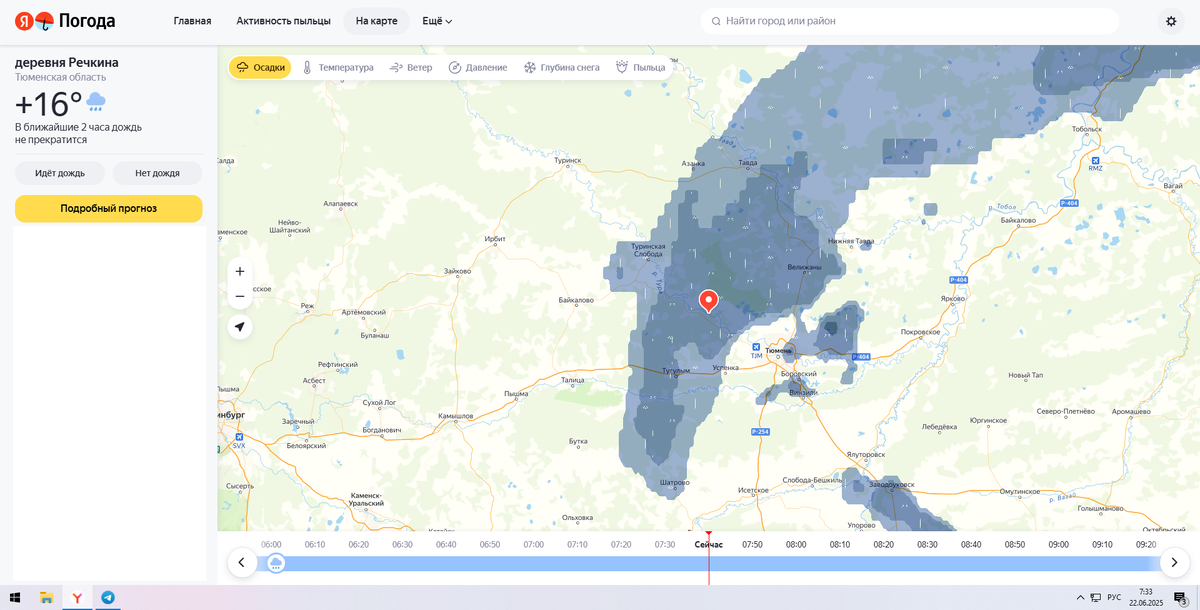
Task: Switch map to Ветер layer
Action: click(411, 67)
